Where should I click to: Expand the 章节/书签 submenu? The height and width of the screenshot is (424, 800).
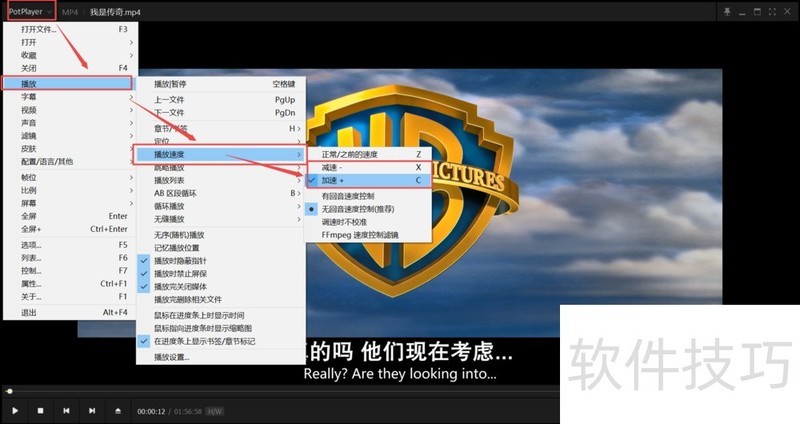point(221,129)
